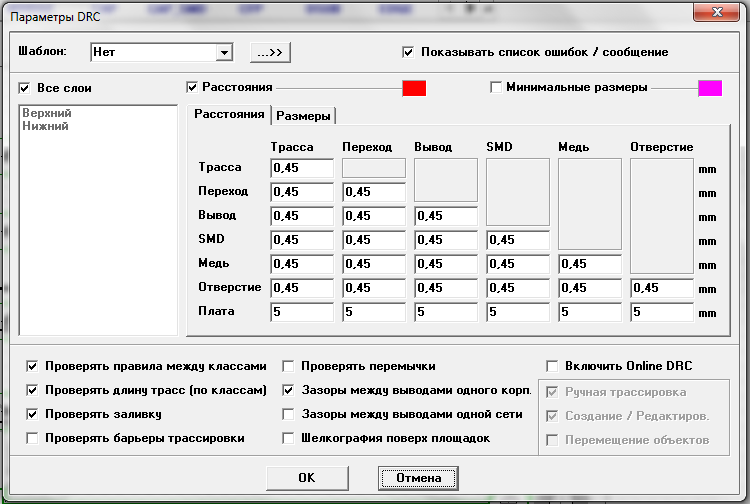Switch to the Размеры tab
The image size is (750, 504).
[304, 115]
